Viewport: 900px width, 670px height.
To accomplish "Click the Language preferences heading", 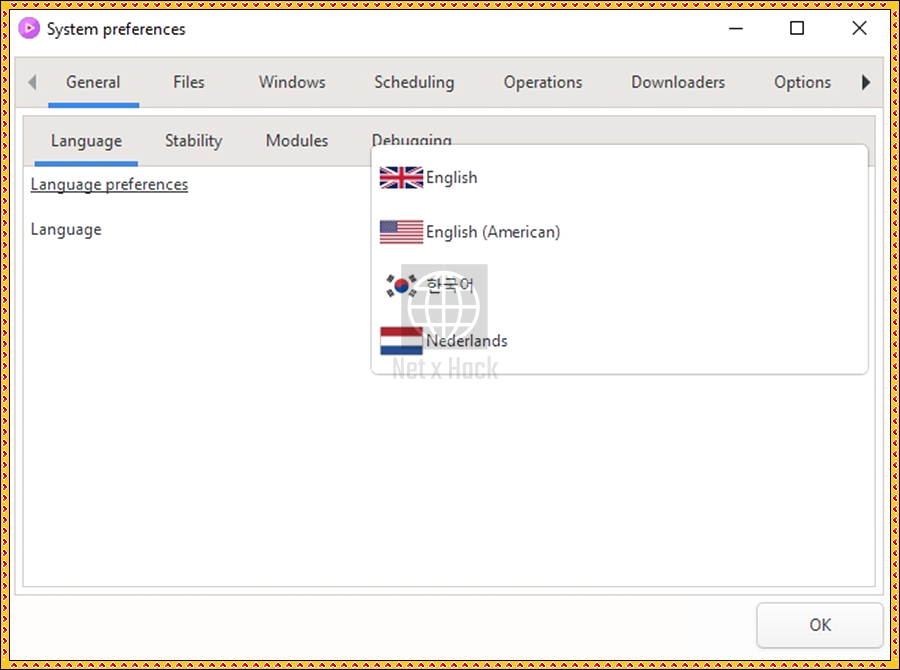I will pos(109,184).
